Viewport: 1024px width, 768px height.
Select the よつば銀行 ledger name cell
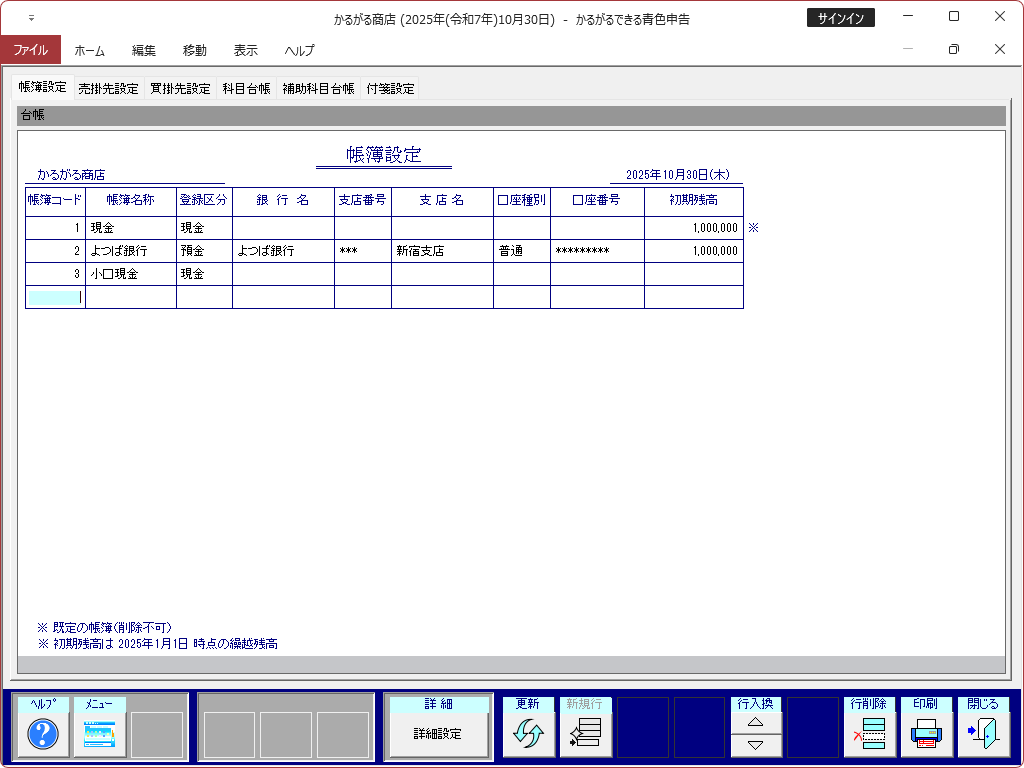tap(130, 251)
